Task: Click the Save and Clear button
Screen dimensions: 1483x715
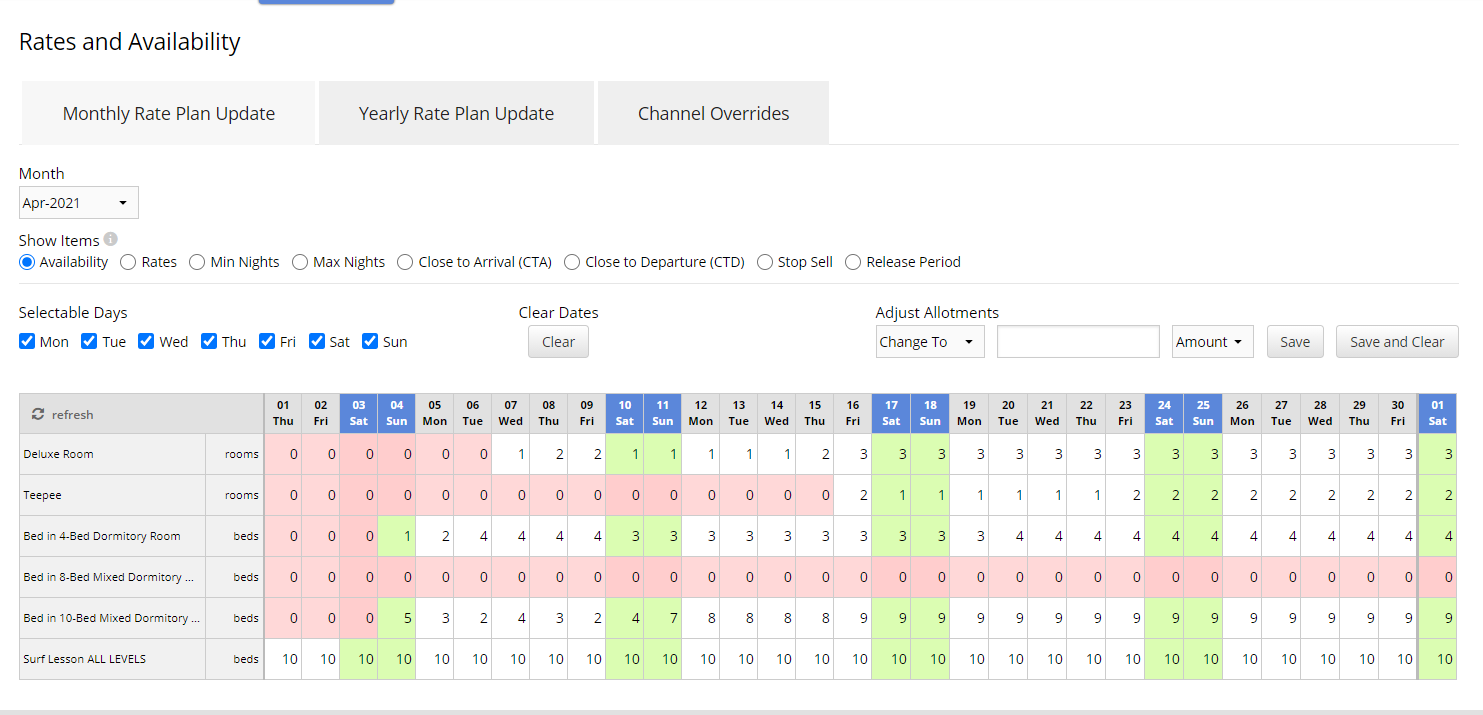Action: coord(1396,342)
